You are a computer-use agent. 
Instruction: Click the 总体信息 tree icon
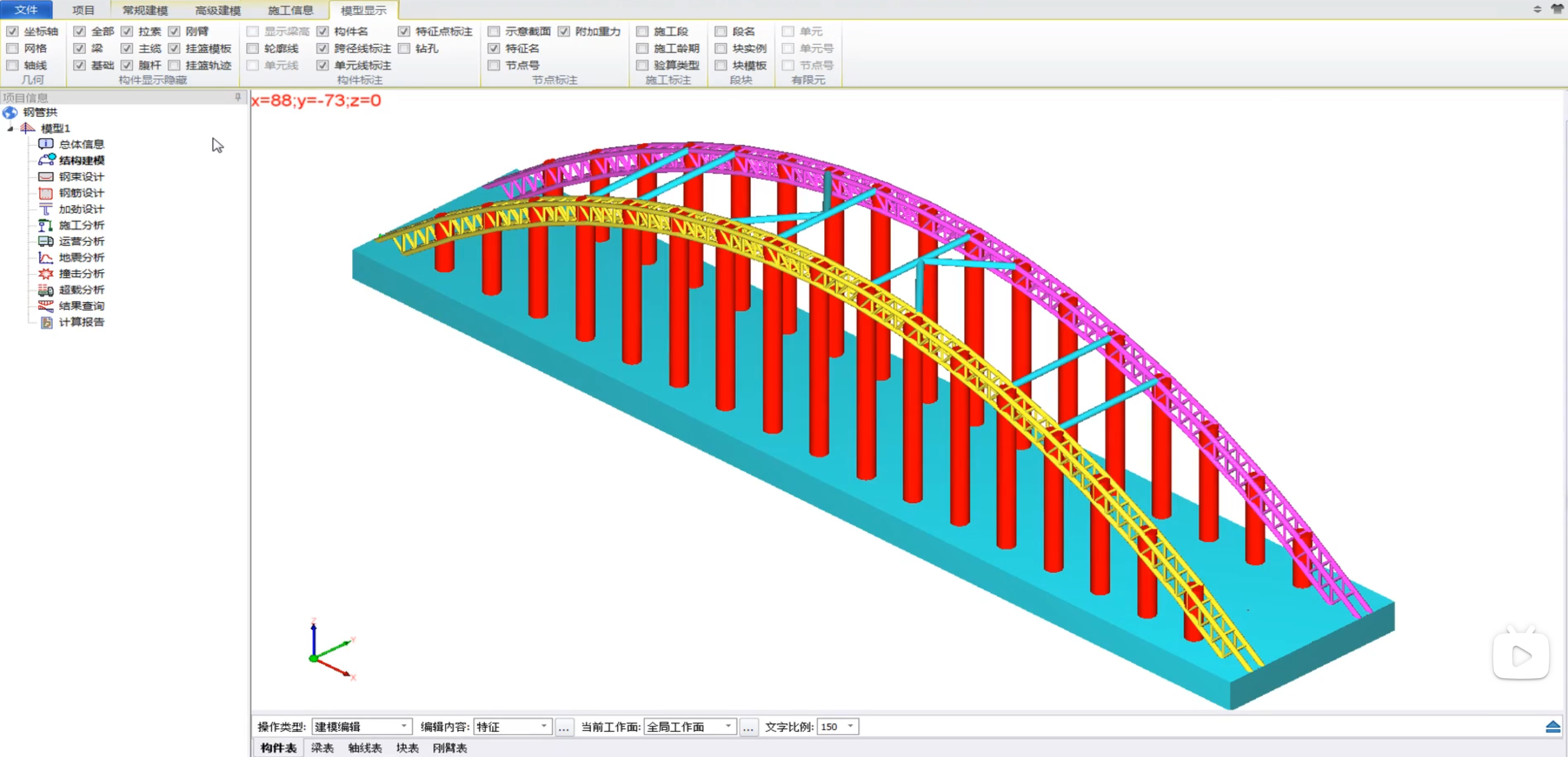pos(46,144)
